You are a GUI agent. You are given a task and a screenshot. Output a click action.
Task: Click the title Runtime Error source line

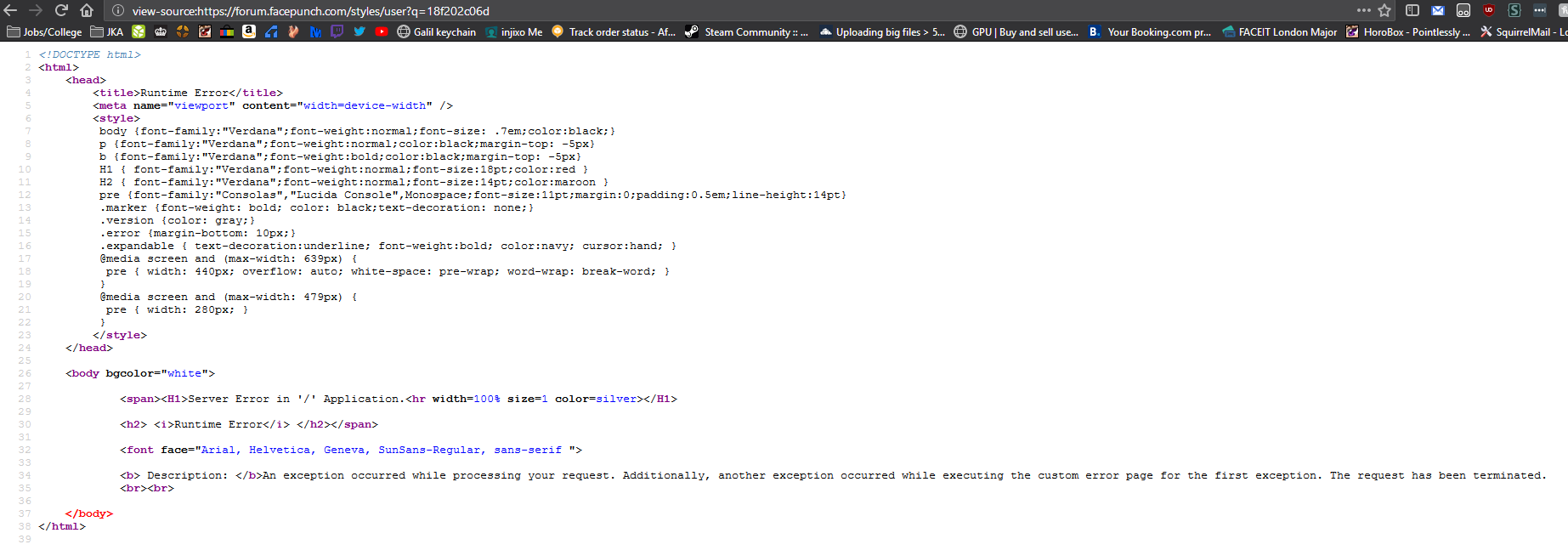pos(188,93)
